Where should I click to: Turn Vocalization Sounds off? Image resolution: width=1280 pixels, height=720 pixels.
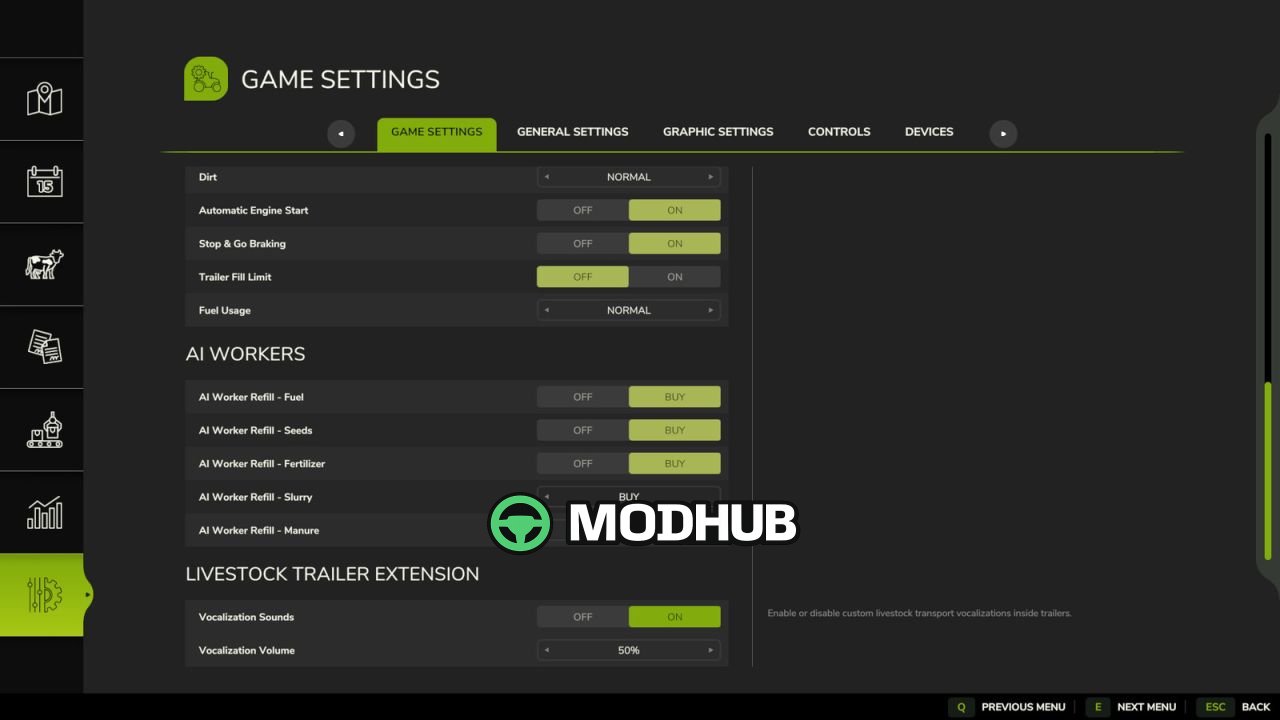tap(583, 617)
